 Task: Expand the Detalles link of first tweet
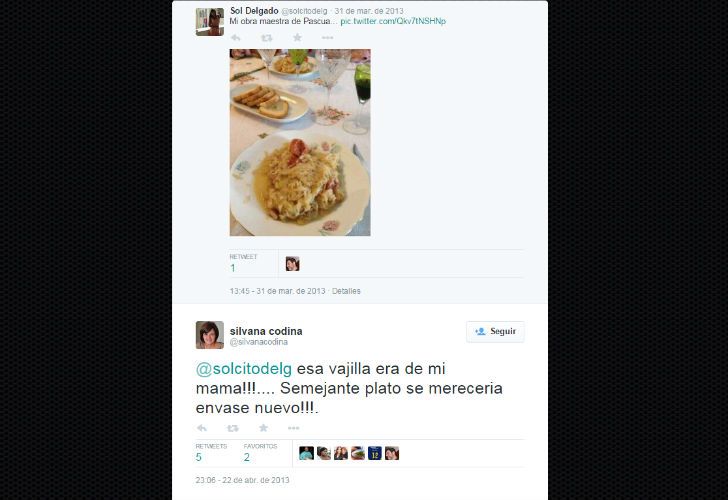pyautogui.click(x=346, y=291)
